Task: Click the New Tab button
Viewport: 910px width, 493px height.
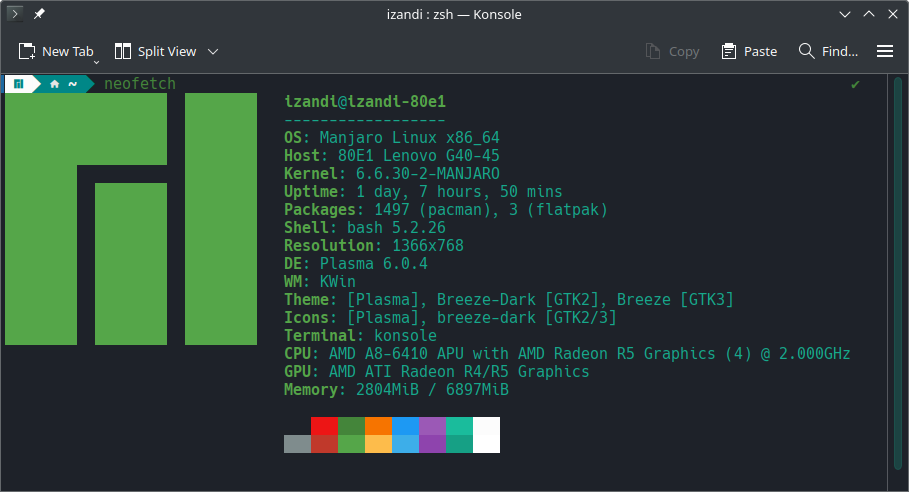Action: tap(55, 52)
